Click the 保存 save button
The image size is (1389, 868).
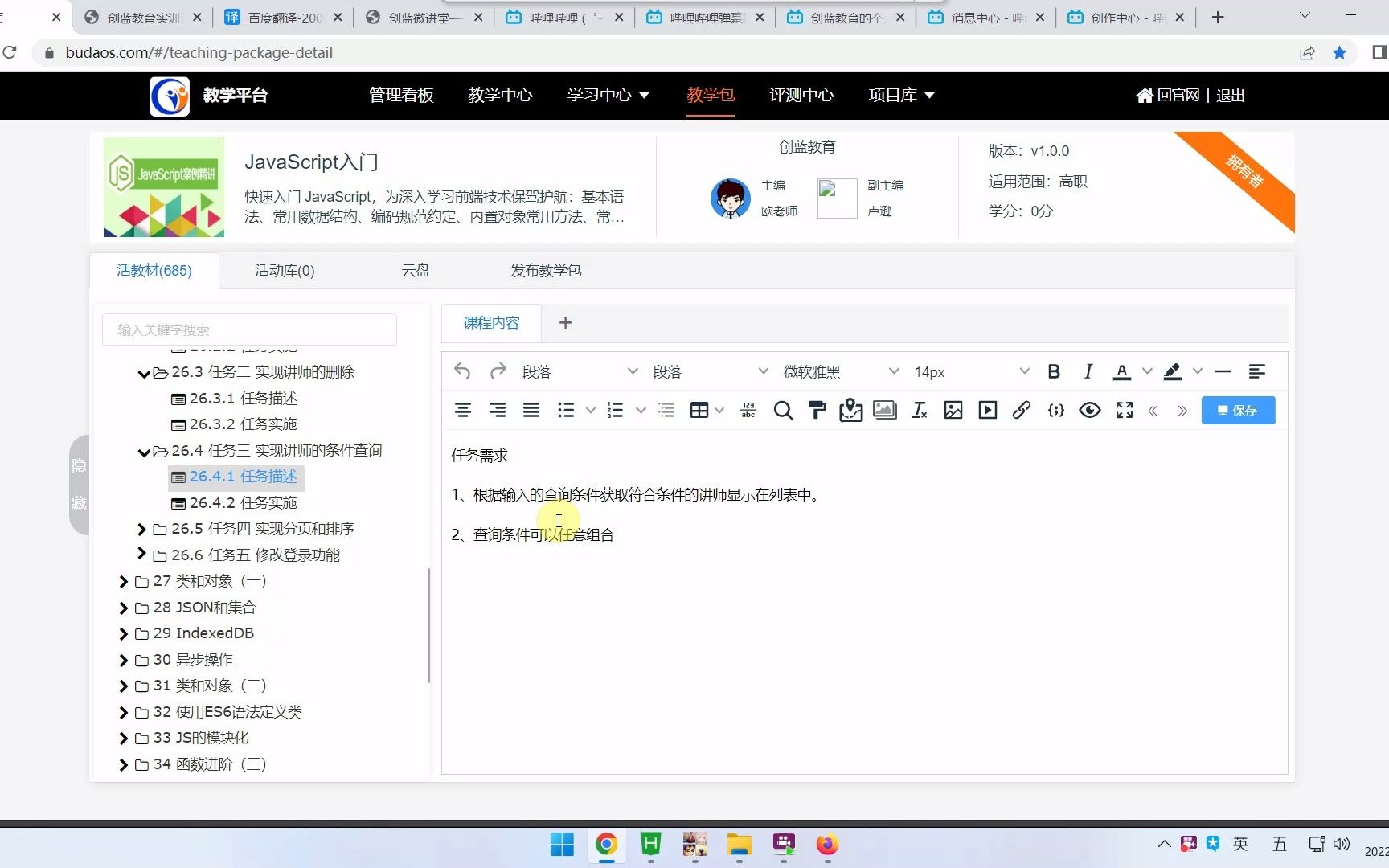pos(1238,410)
